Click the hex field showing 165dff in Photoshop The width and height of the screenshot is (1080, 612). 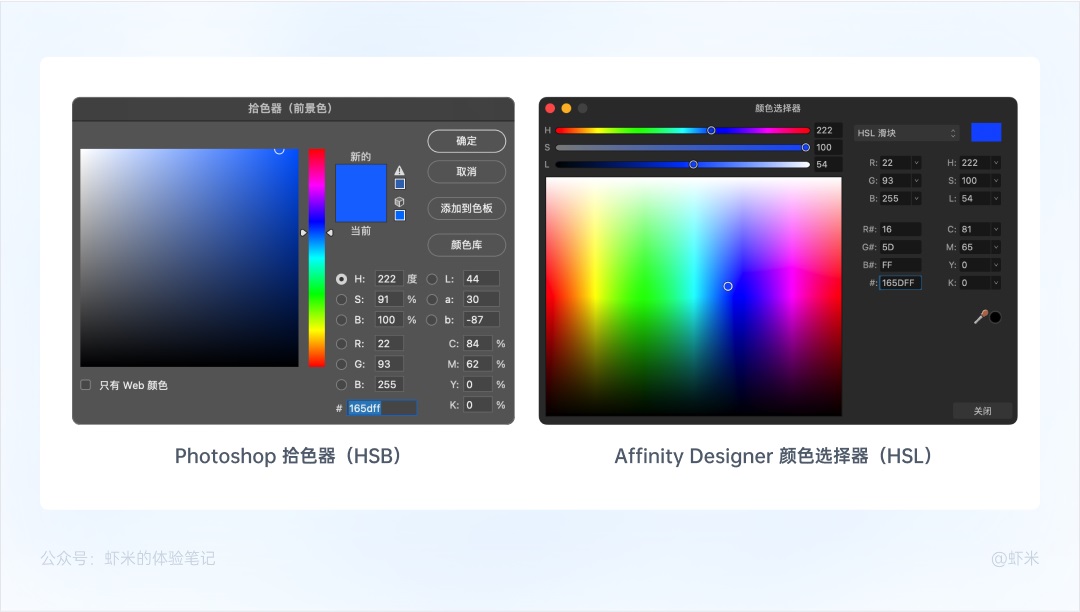(382, 408)
